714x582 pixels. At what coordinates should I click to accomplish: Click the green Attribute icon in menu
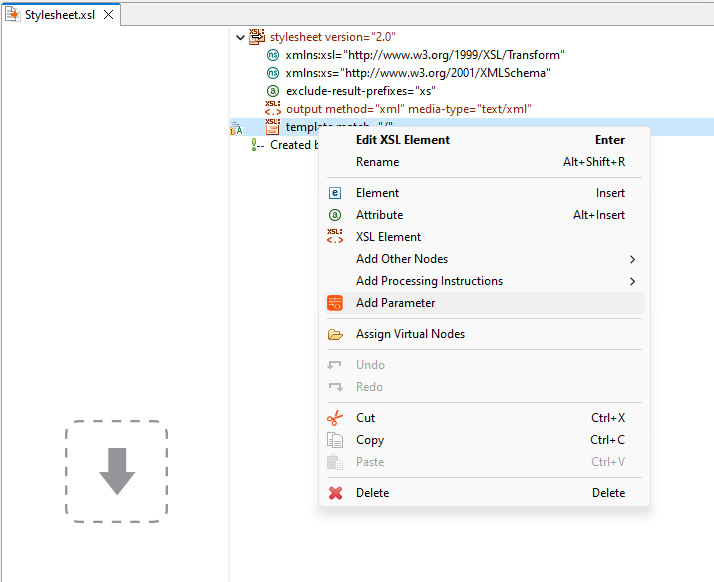point(335,215)
